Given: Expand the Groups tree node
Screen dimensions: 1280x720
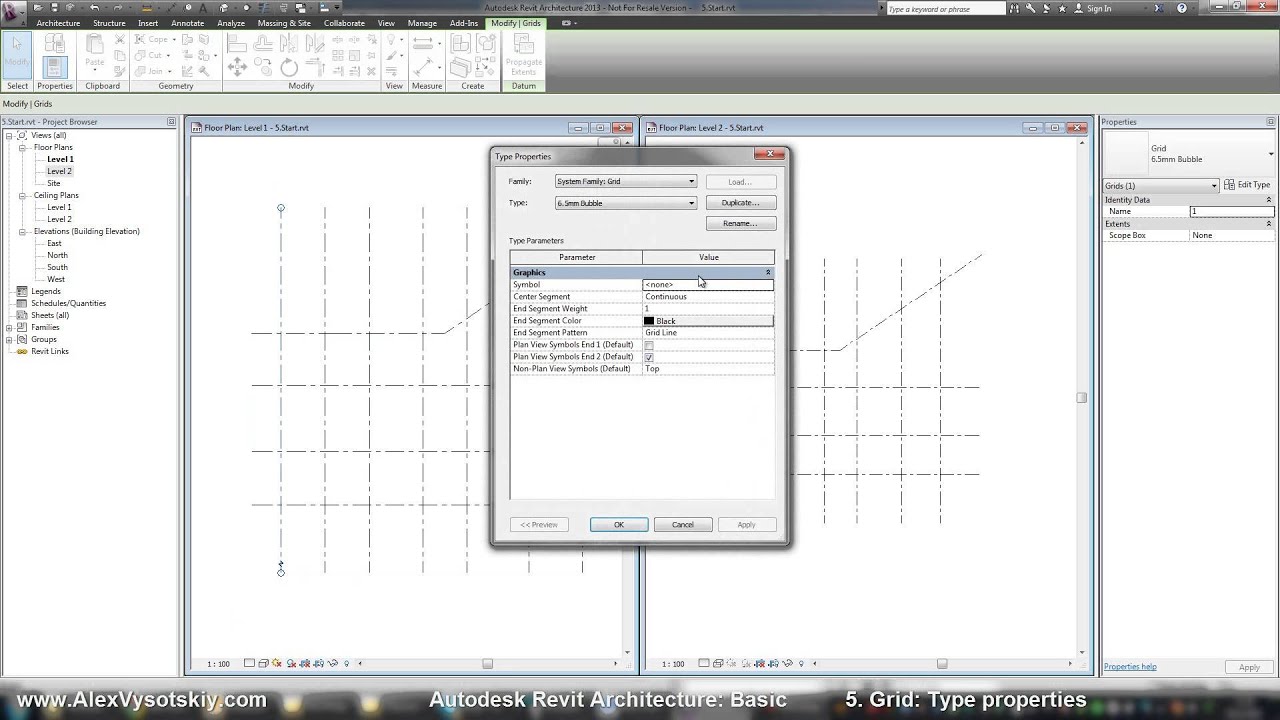Looking at the screenshot, I should point(9,339).
